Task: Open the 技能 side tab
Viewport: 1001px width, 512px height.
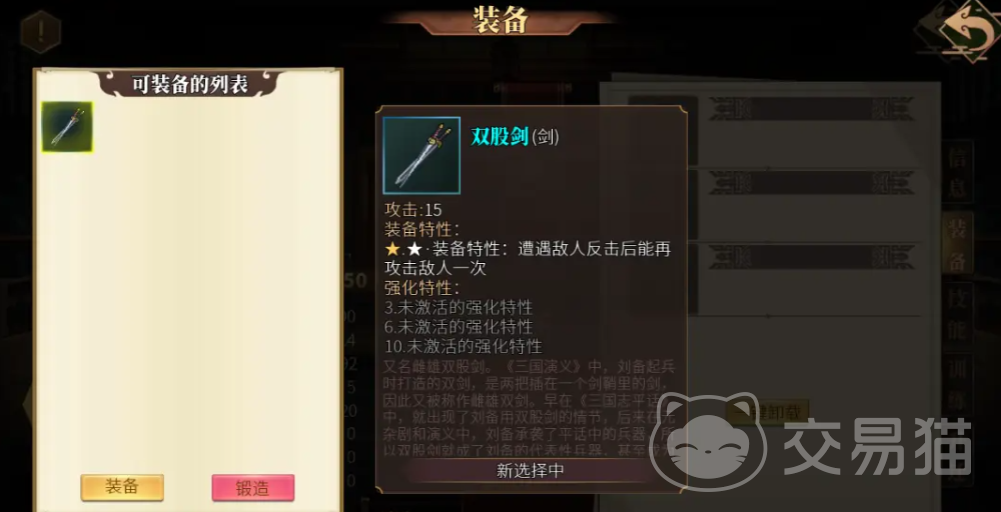Action: tap(958, 314)
